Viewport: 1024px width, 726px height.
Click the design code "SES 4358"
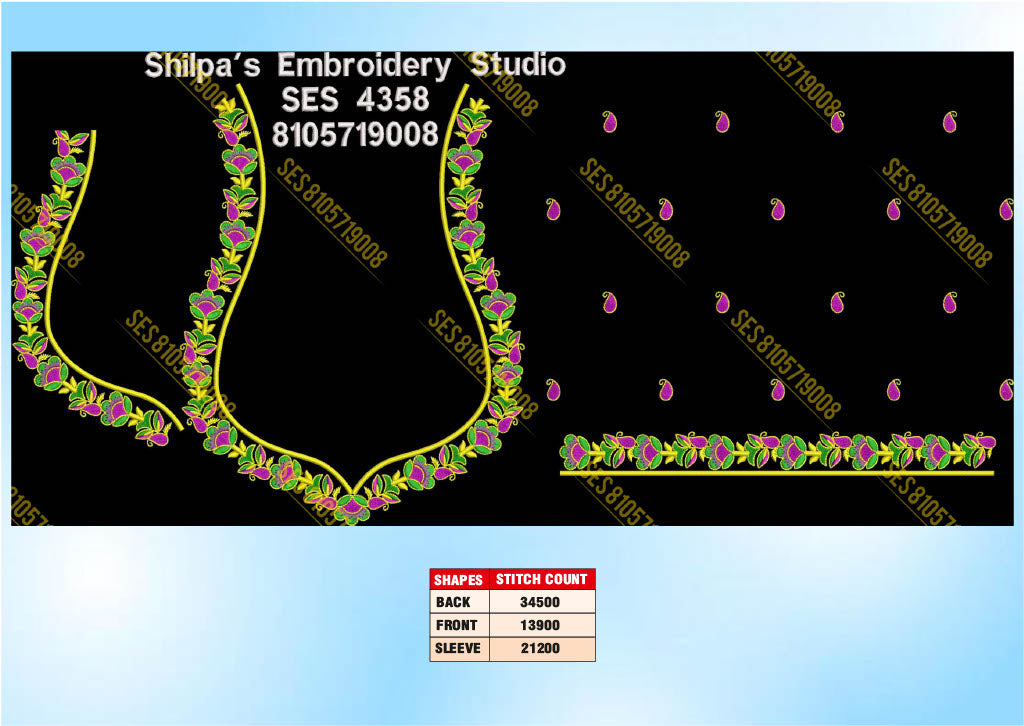pyautogui.click(x=355, y=99)
